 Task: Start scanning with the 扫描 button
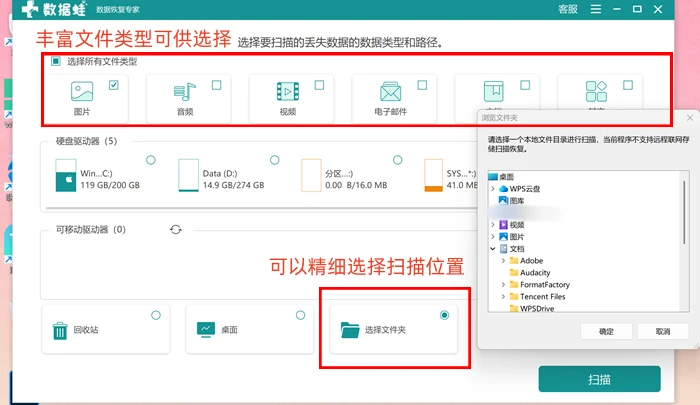(600, 379)
